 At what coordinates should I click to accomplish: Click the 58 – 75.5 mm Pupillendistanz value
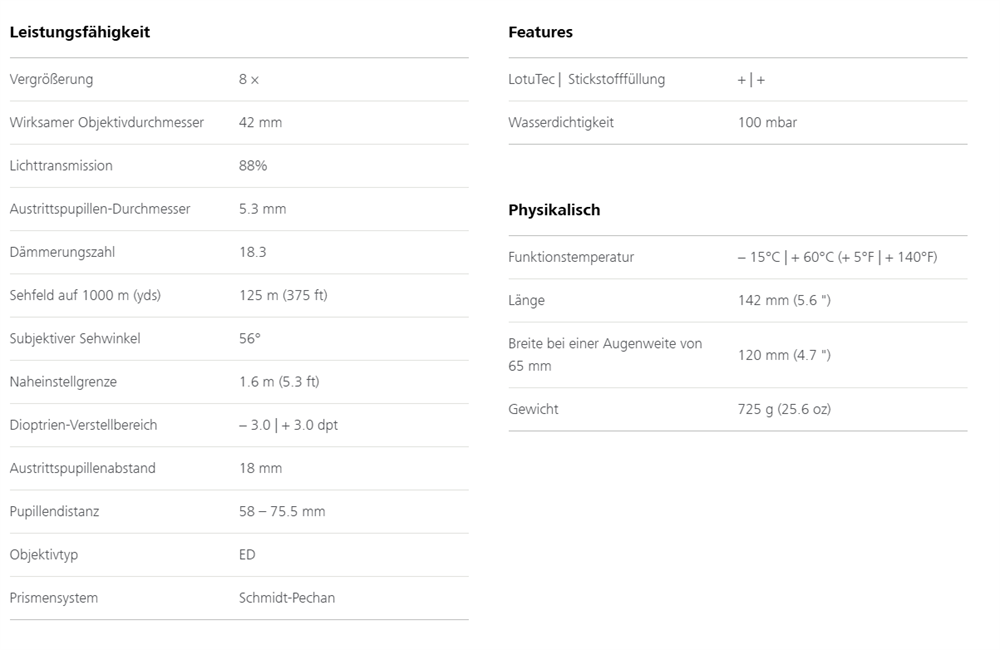pos(282,511)
